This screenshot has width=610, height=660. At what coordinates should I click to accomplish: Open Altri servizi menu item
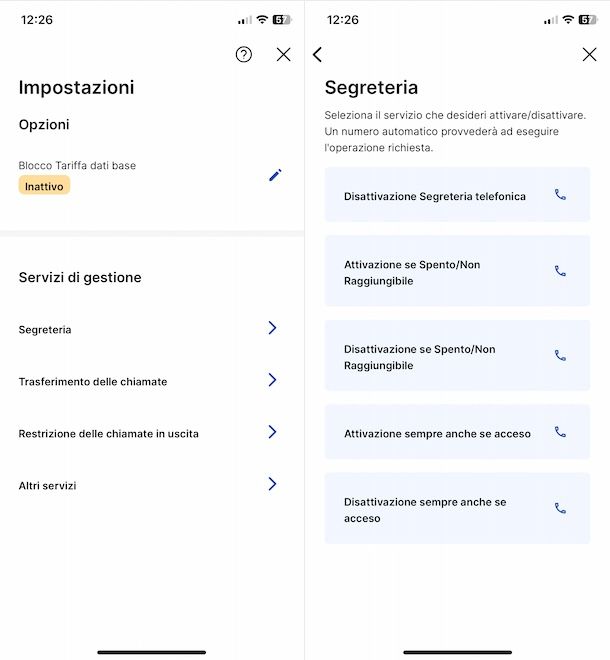[x=47, y=486]
